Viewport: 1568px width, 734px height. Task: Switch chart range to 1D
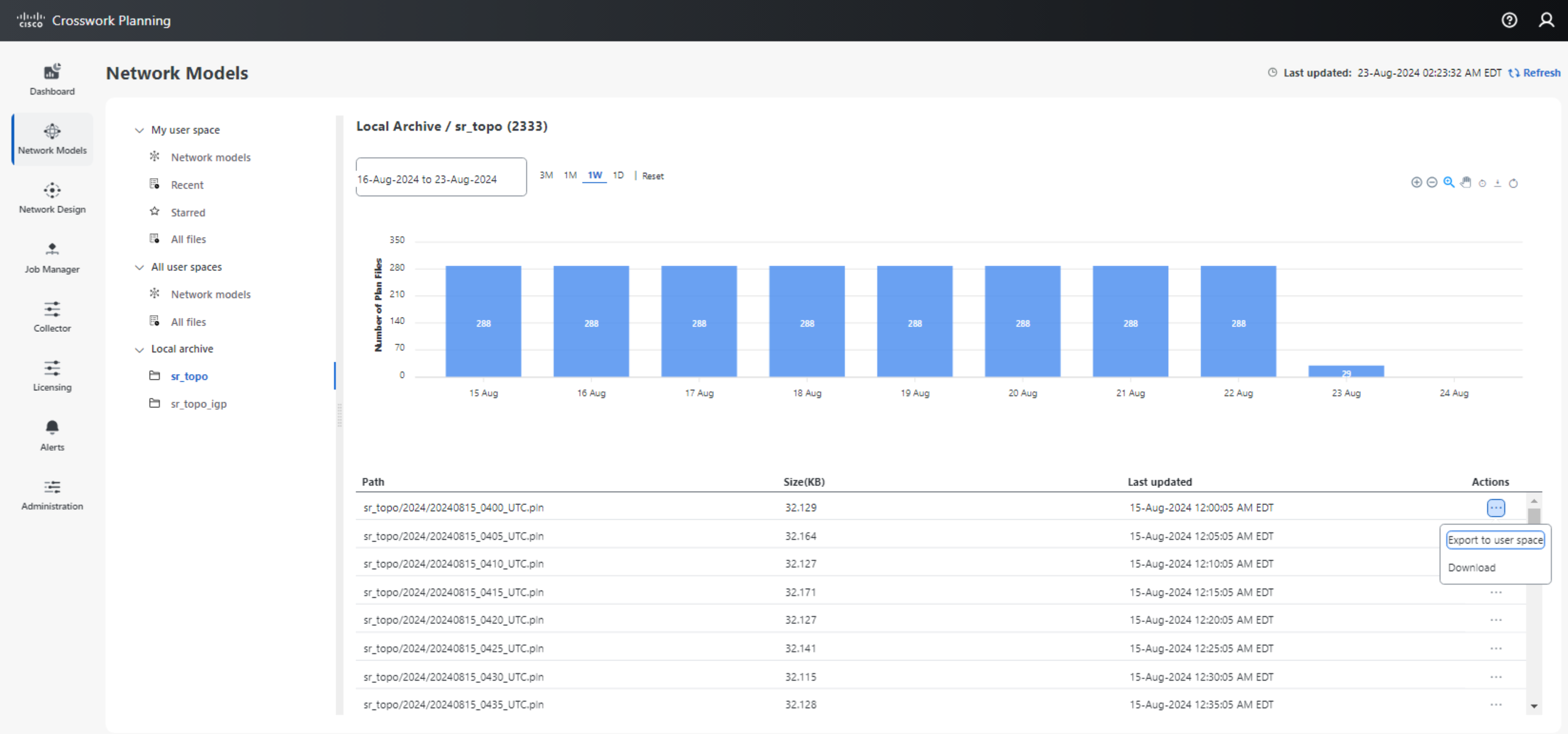tap(618, 175)
